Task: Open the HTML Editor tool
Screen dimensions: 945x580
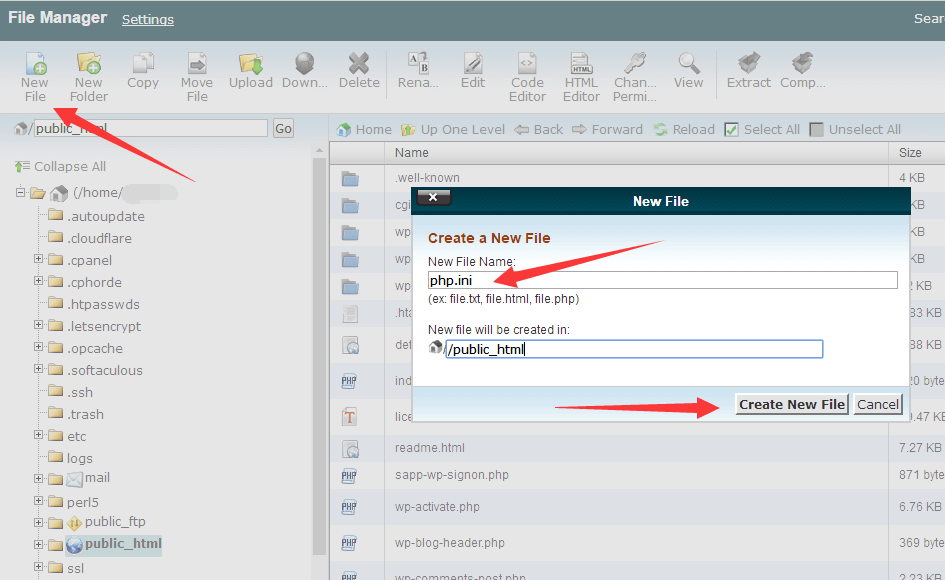Action: point(581,72)
